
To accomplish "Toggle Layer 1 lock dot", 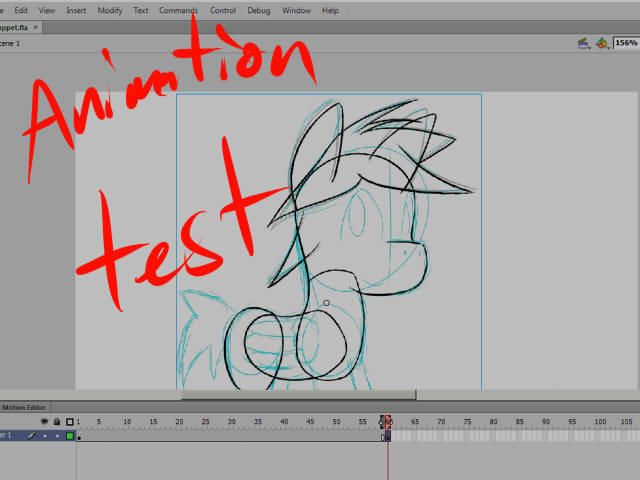I will tap(57, 436).
